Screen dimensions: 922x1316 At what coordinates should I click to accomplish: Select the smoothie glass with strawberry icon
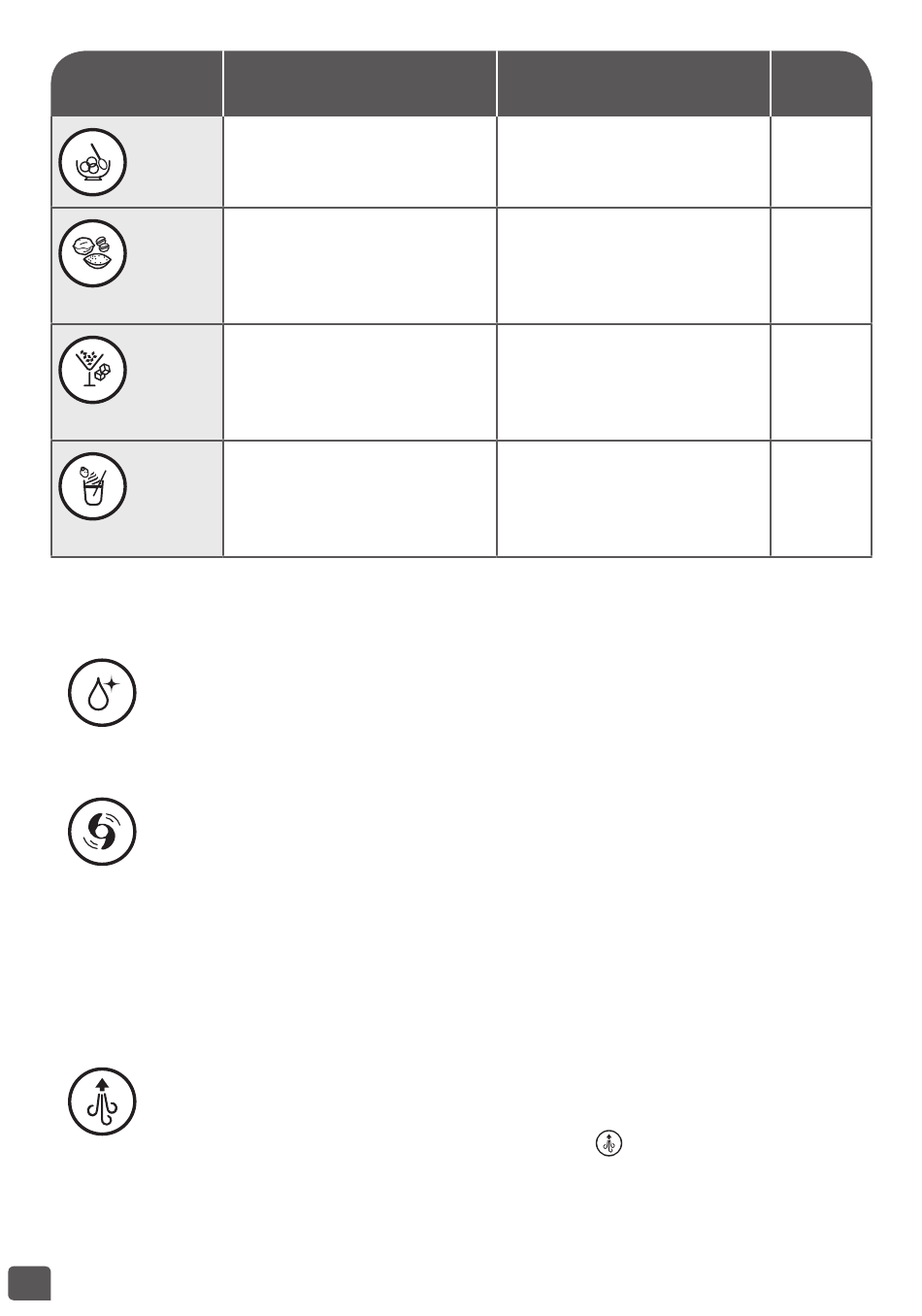(x=93, y=485)
